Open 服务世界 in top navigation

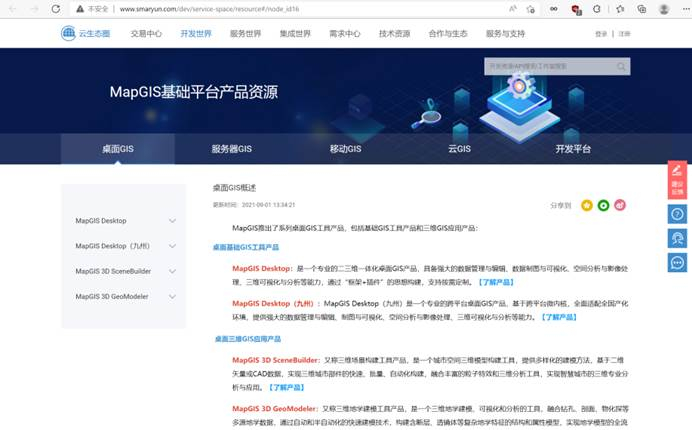(245, 34)
